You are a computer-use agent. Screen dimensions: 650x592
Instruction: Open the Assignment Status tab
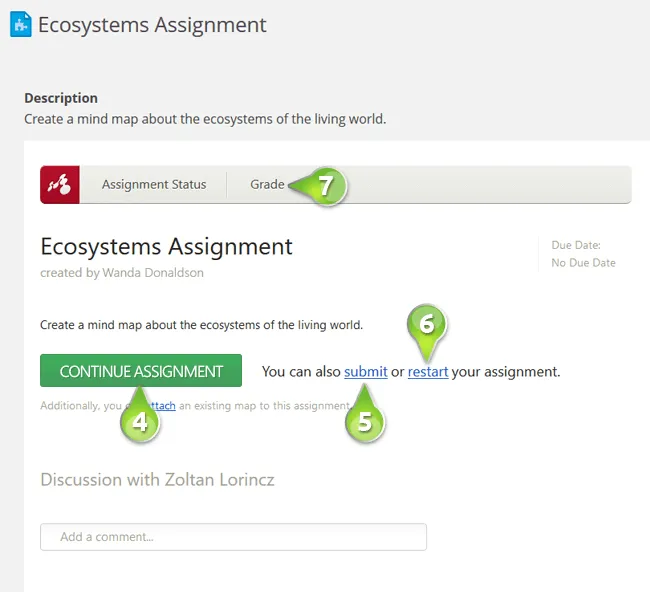click(x=154, y=185)
